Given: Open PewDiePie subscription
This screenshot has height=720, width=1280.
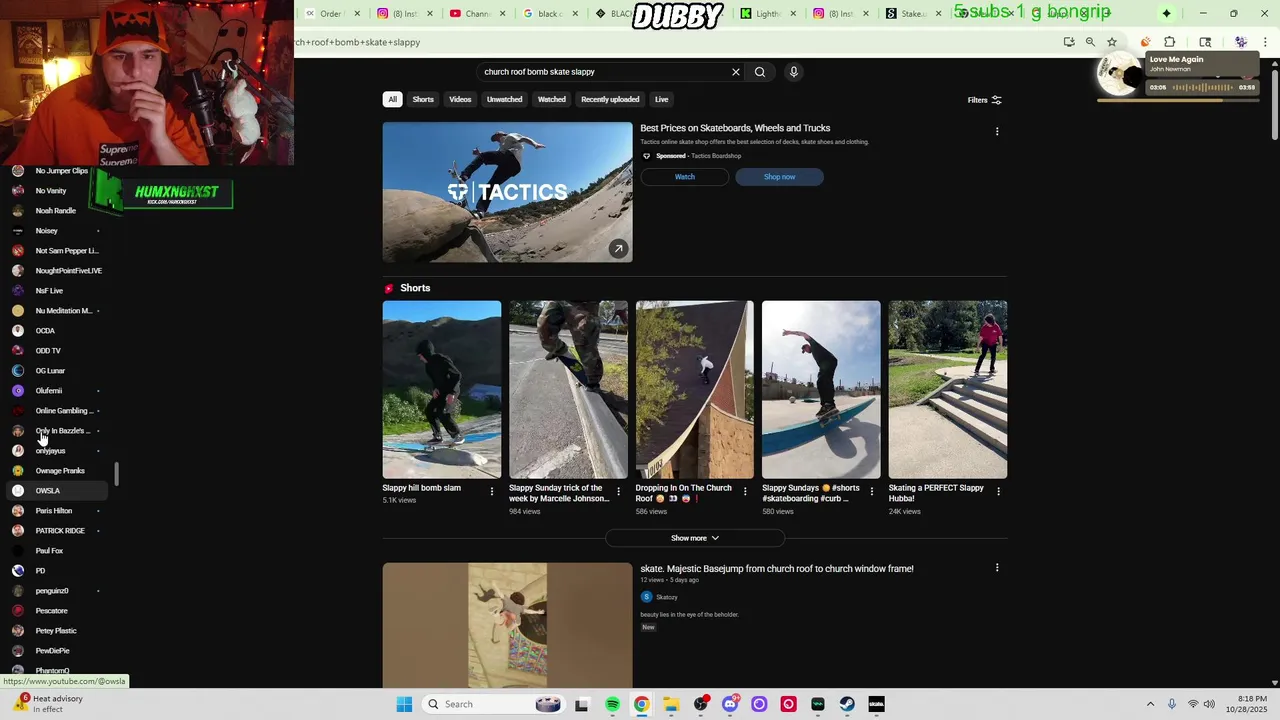Looking at the screenshot, I should point(55,651).
